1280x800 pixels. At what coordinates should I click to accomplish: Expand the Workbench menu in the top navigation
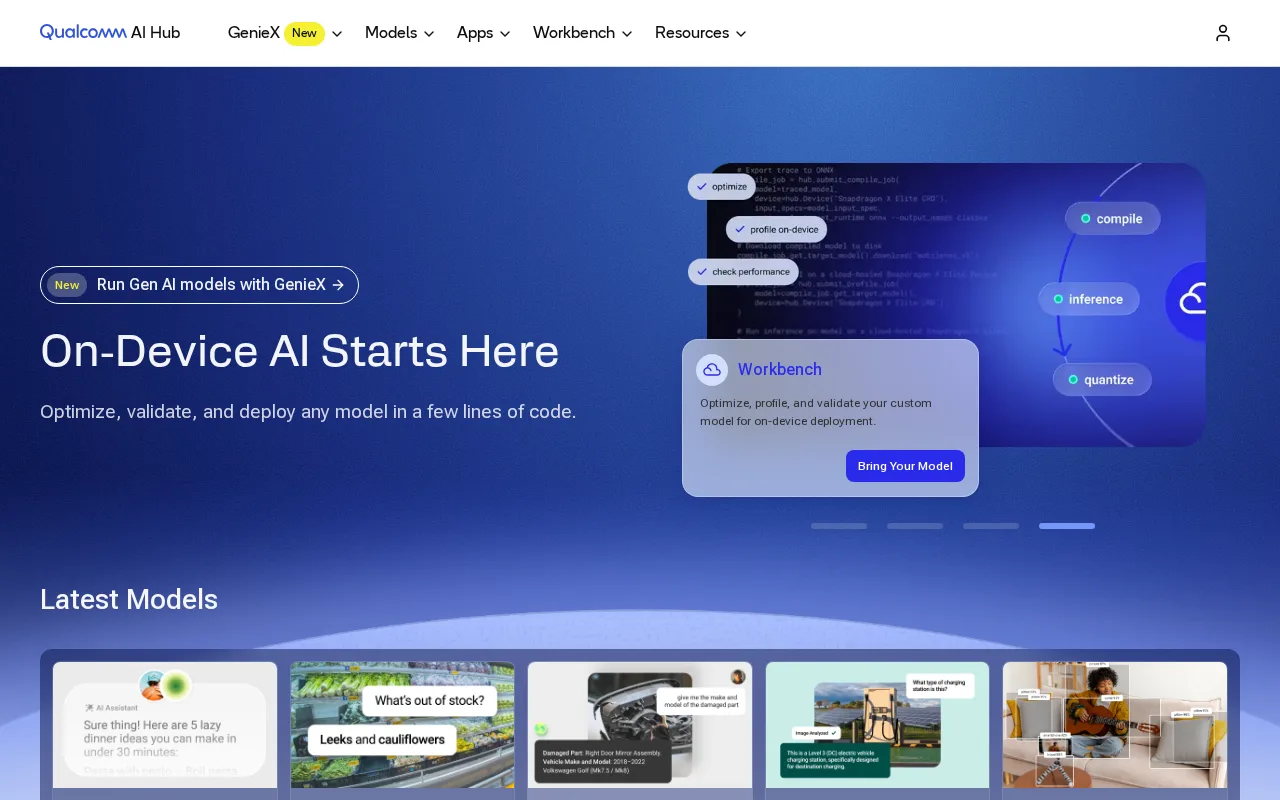(x=583, y=33)
